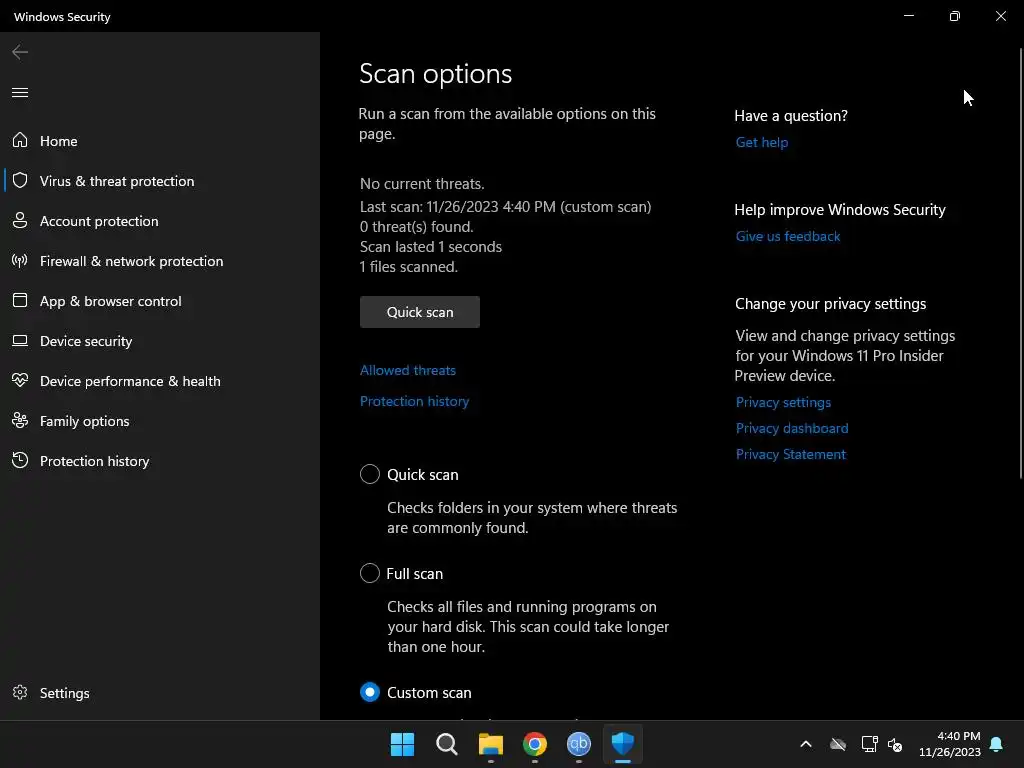
Task: Click the taskbar clock and date
Action: [950, 744]
